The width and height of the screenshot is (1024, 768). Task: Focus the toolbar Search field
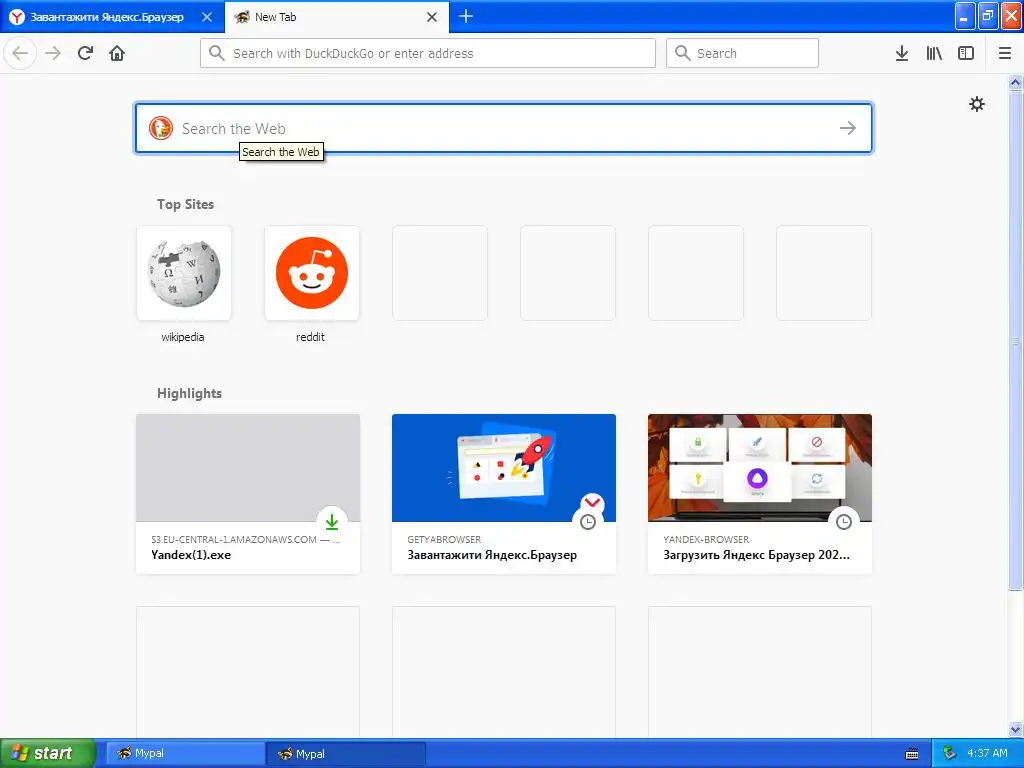742,53
